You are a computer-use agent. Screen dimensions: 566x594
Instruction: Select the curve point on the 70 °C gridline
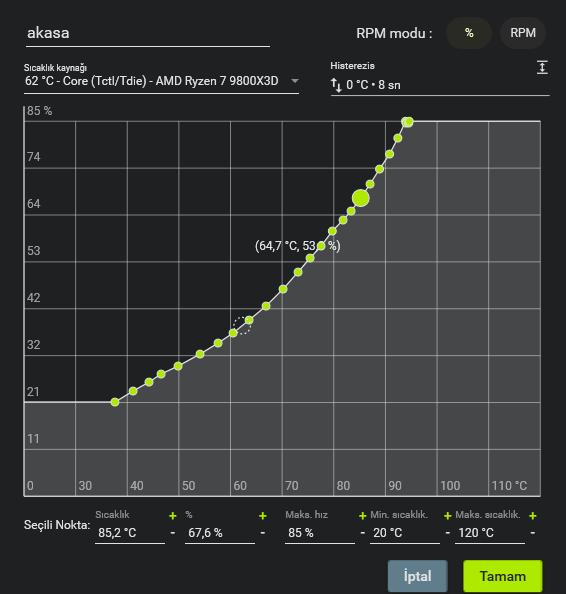(283, 289)
